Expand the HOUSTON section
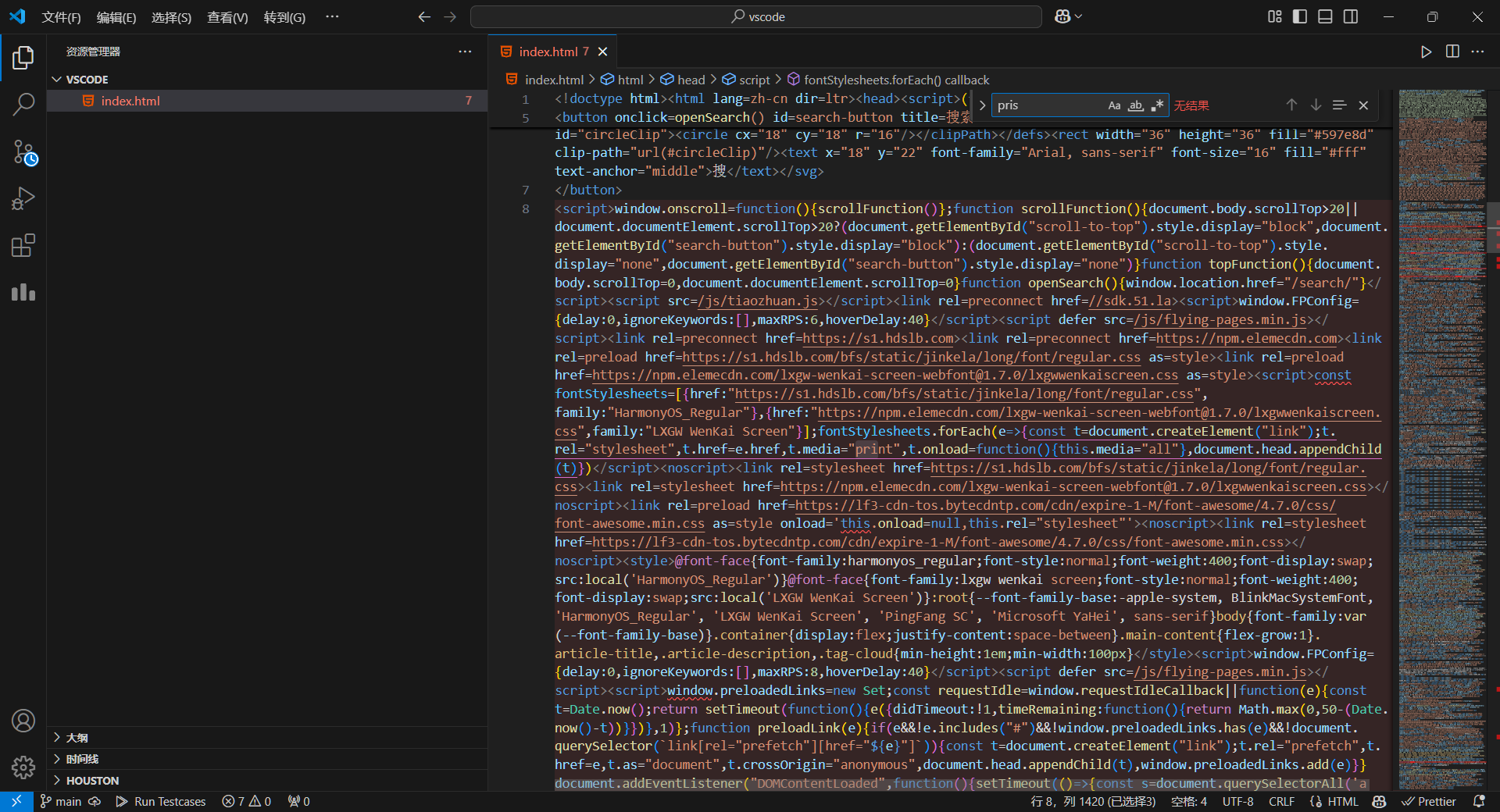This screenshot has height=812, width=1500. click(x=267, y=780)
